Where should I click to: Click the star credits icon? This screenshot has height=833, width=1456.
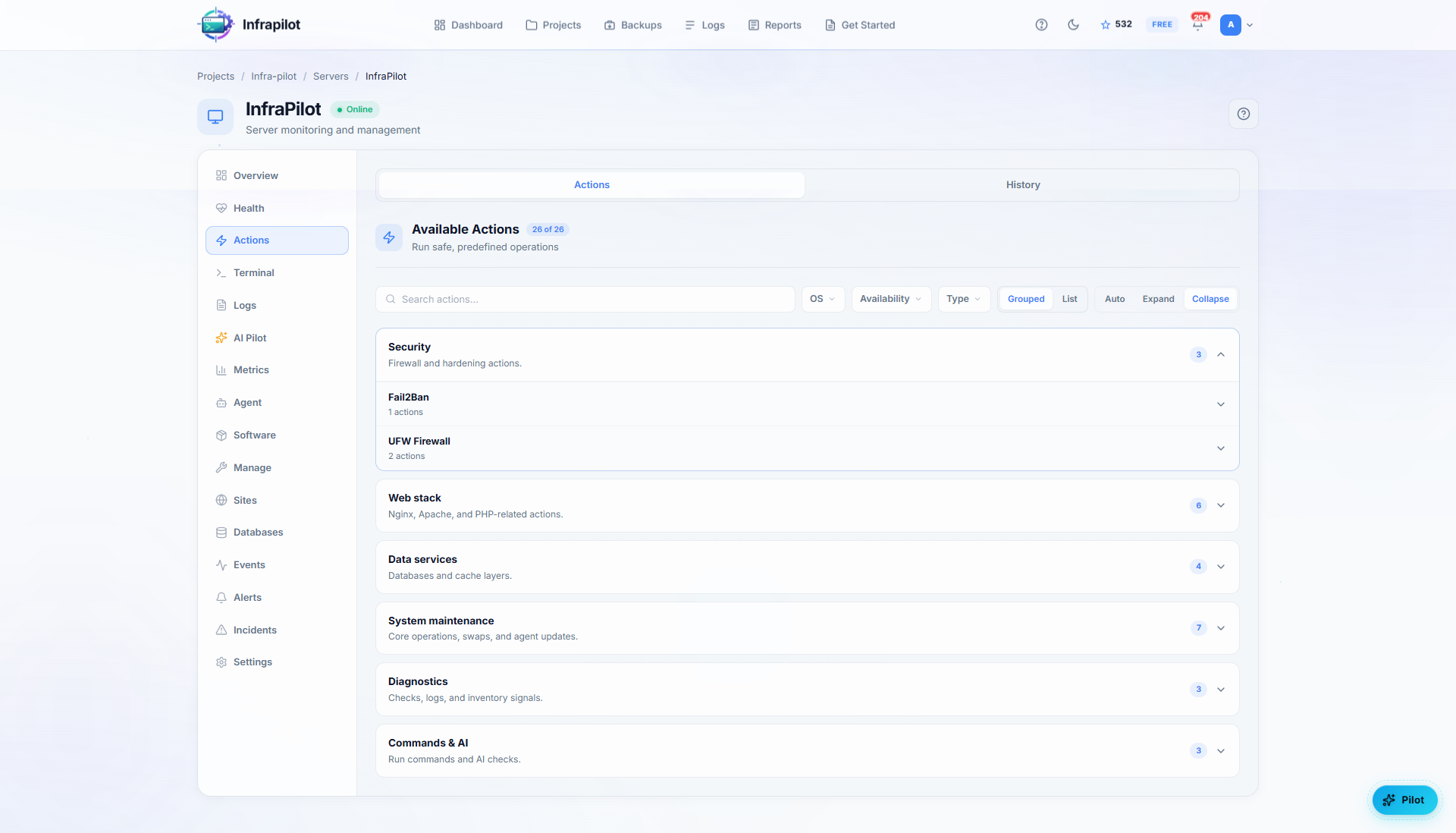pos(1106,25)
